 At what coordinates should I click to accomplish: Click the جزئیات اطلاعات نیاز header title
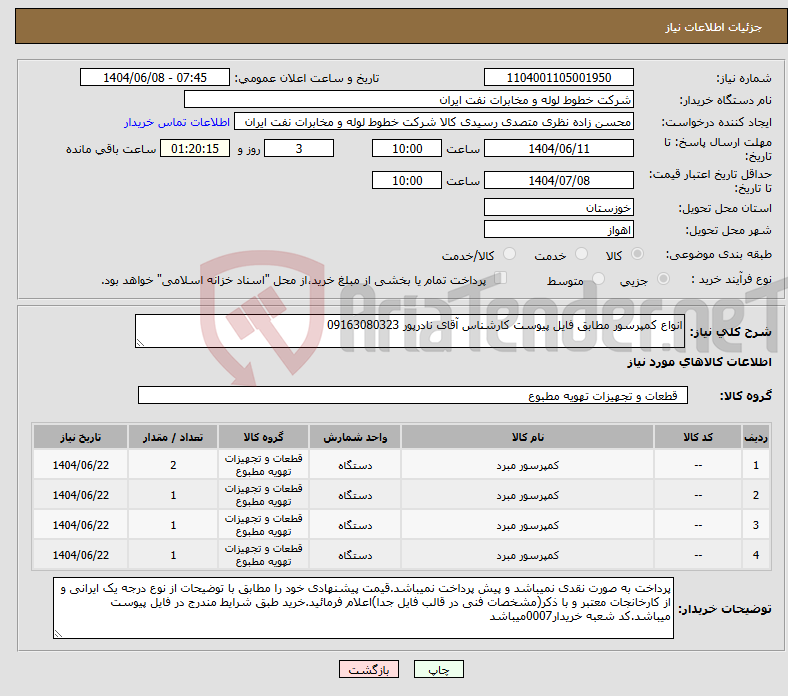pyautogui.click(x=713, y=27)
